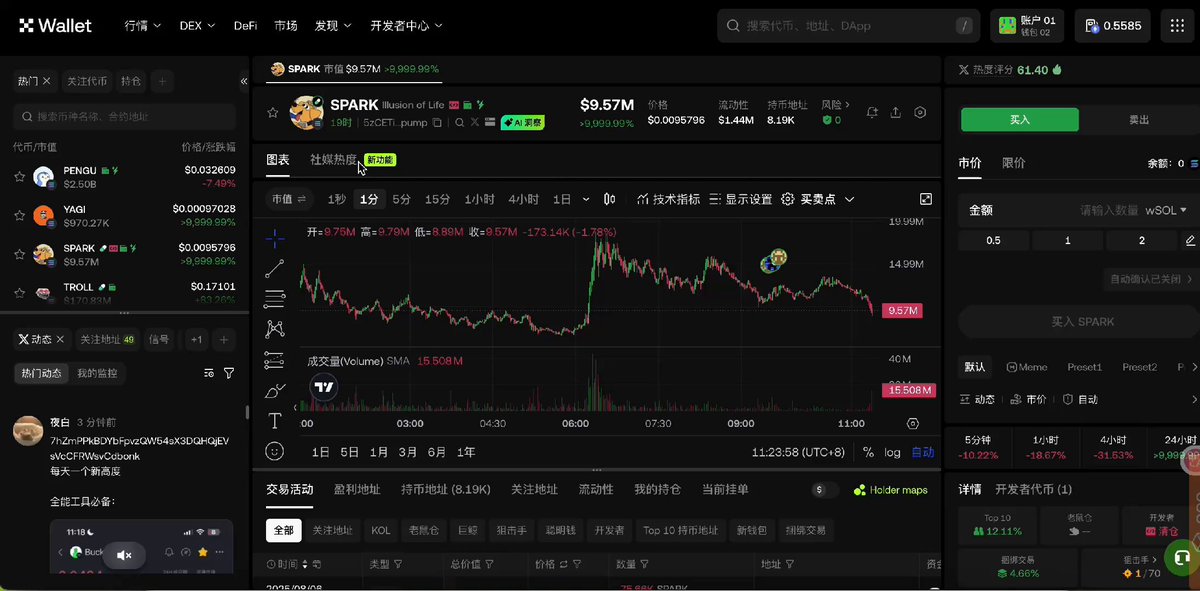Screen dimensions: 1200x591
Task: Edit preset amounts pencil icon
Action: [1190, 240]
